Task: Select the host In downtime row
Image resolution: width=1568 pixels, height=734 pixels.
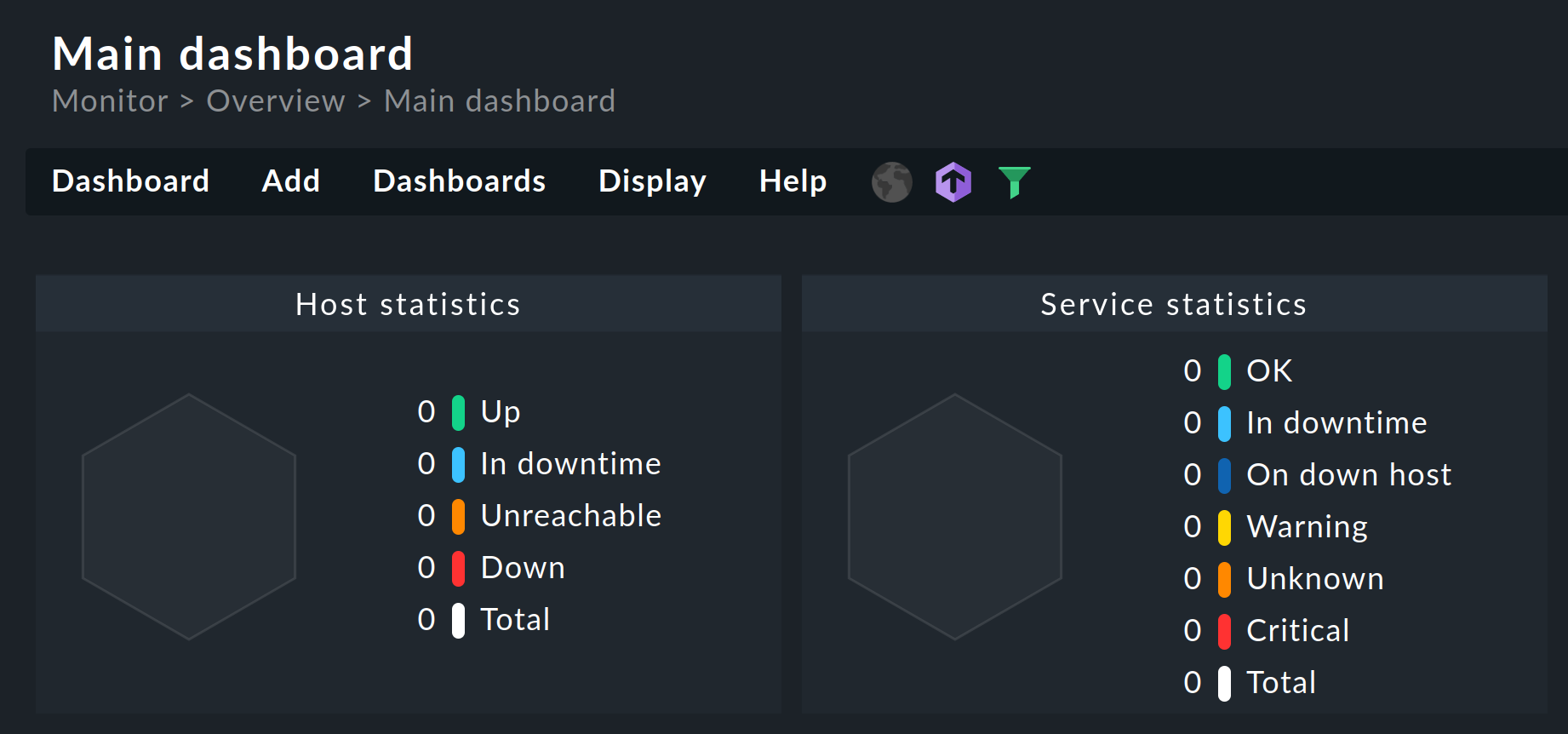Action: 539,464
